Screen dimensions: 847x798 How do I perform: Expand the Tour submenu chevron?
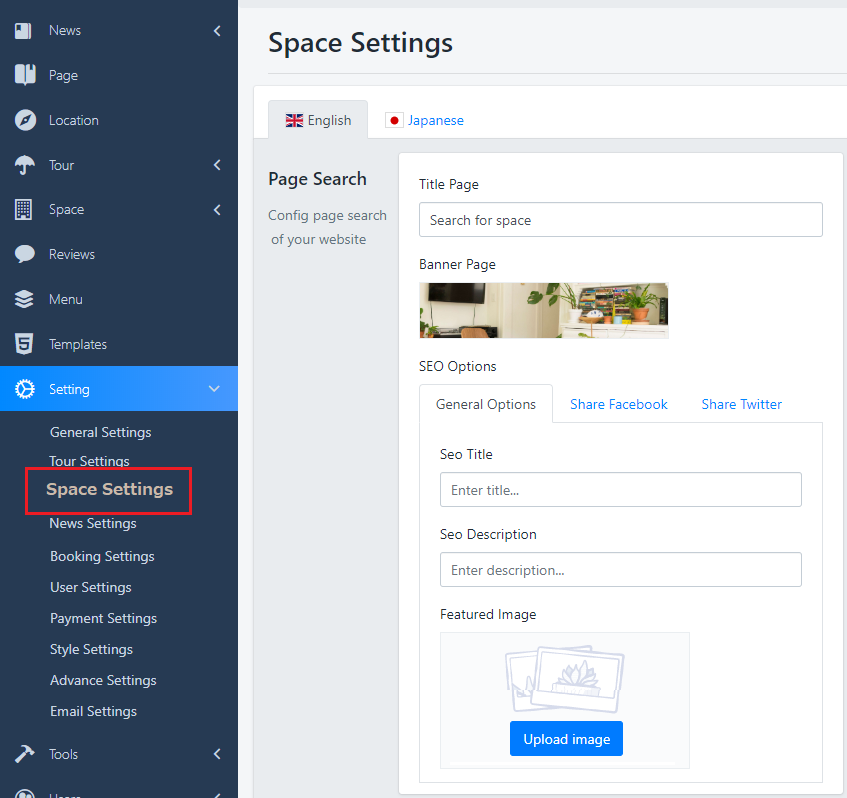click(x=217, y=165)
